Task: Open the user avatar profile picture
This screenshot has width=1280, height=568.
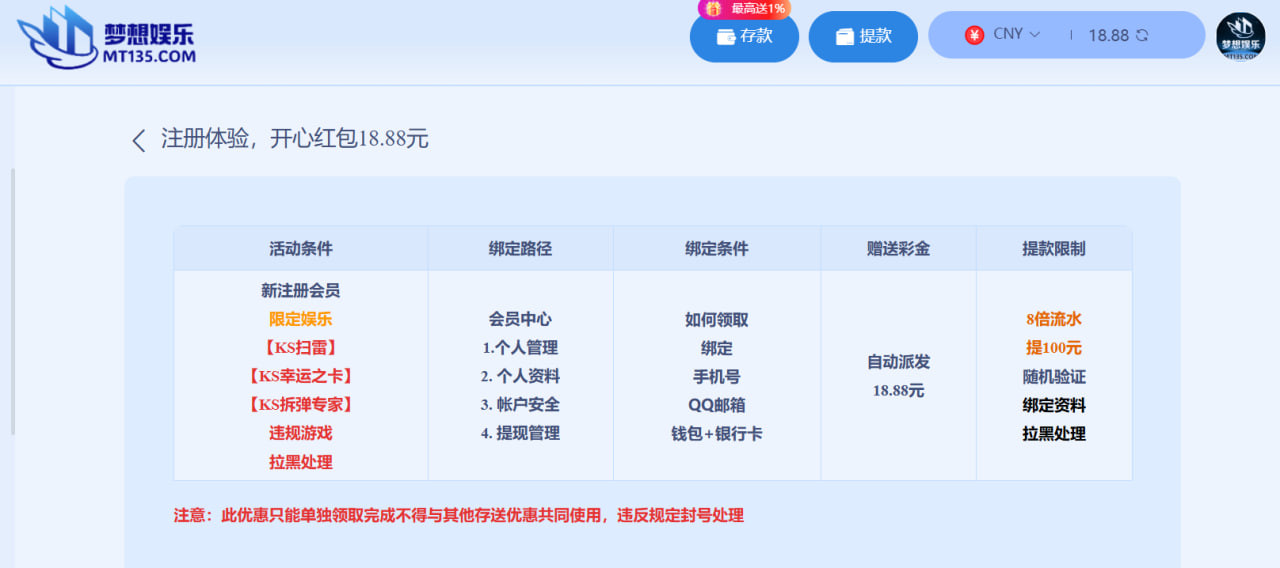Action: pos(1240,36)
